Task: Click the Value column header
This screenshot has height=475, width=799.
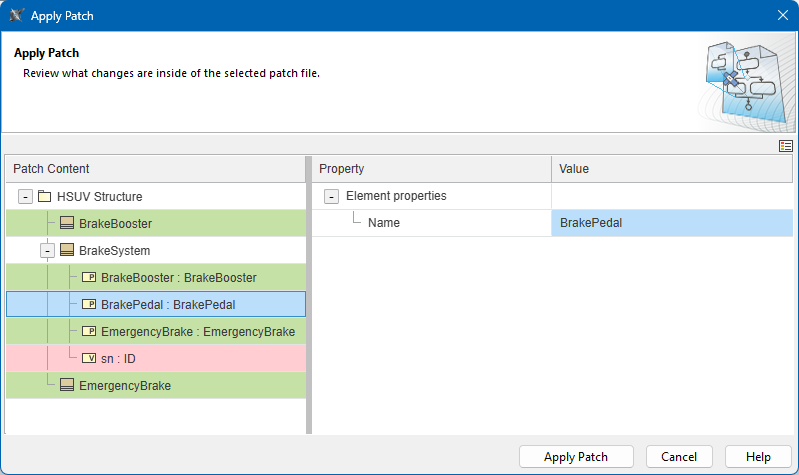Action: (672, 169)
